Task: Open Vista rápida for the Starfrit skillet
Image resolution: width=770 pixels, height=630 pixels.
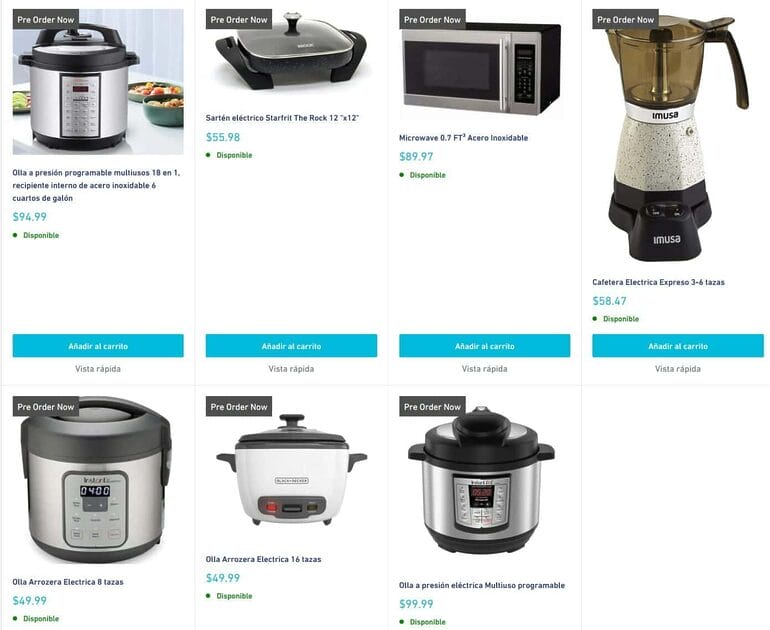Action: pos(291,369)
